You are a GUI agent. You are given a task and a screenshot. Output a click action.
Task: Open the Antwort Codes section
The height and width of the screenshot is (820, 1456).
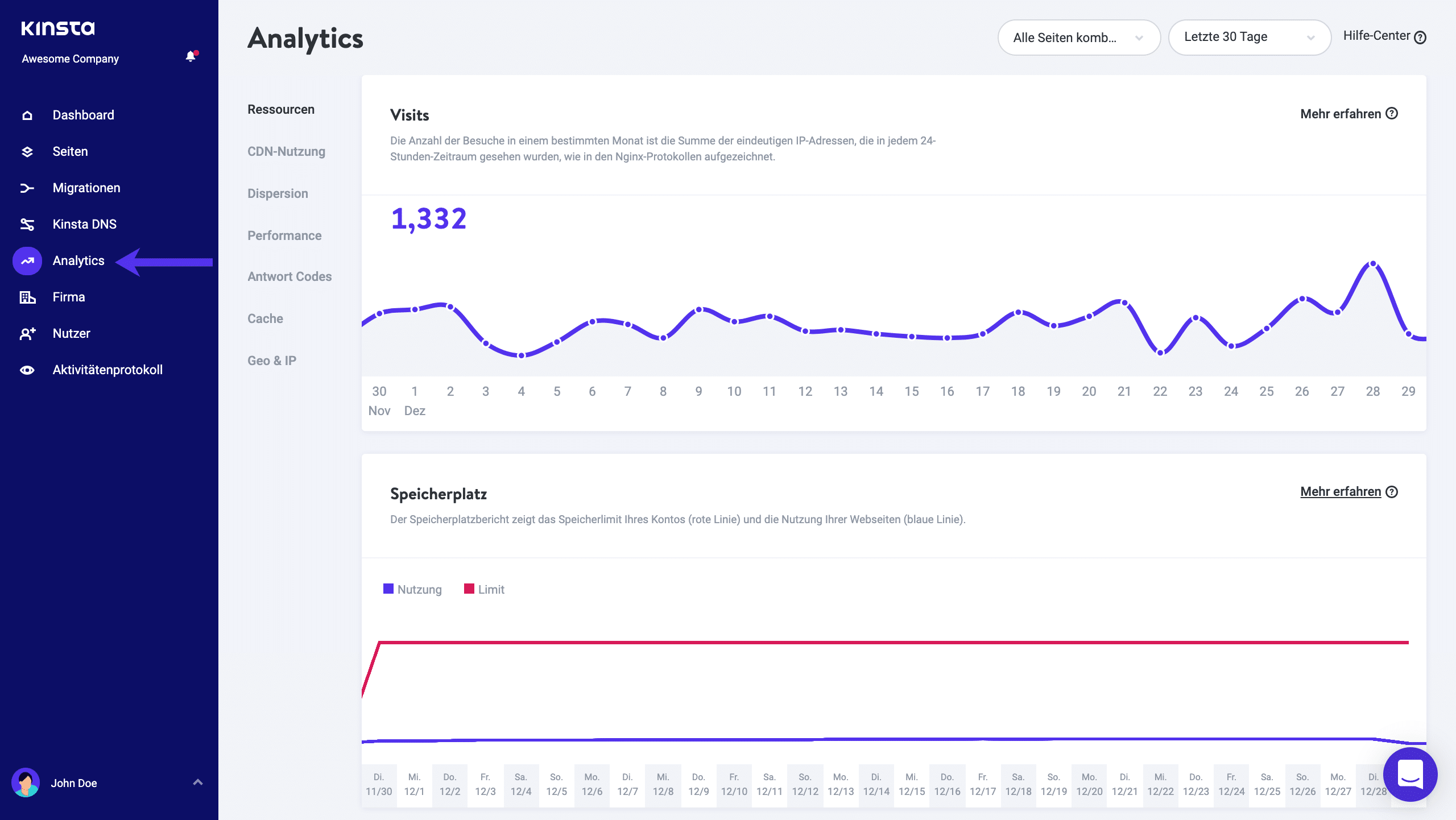289,277
